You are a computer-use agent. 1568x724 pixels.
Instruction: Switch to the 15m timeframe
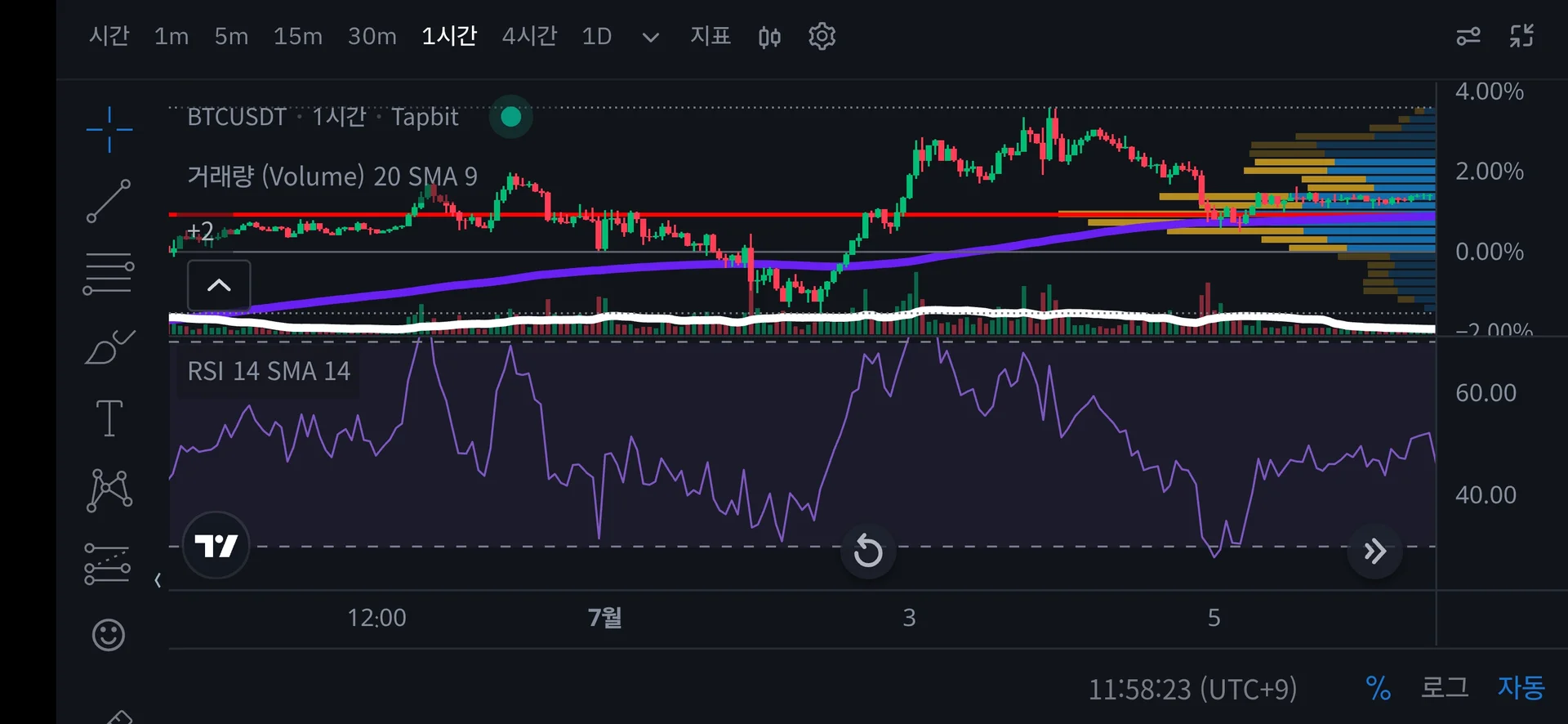pos(297,37)
